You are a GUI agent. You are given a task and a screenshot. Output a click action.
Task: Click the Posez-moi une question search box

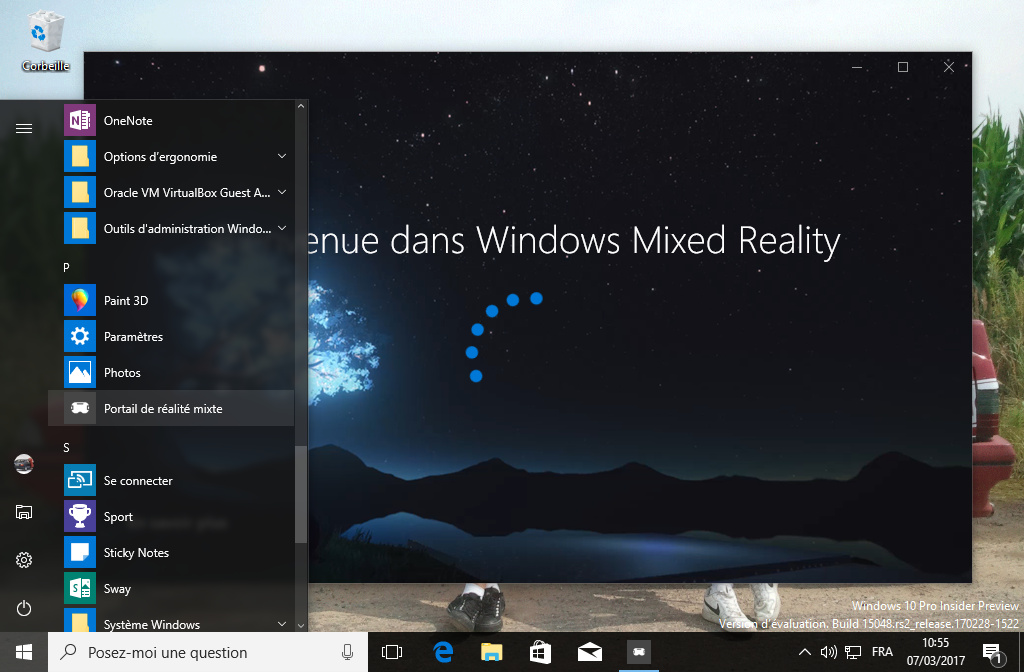[208, 652]
